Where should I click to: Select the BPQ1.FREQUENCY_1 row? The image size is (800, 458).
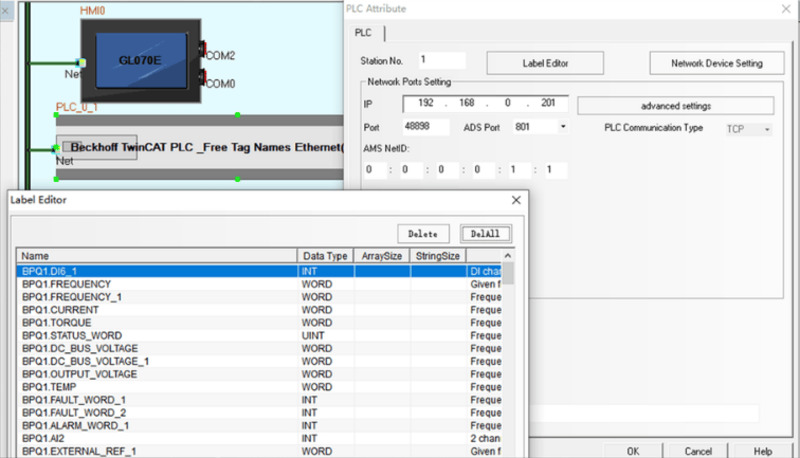(x=259, y=297)
